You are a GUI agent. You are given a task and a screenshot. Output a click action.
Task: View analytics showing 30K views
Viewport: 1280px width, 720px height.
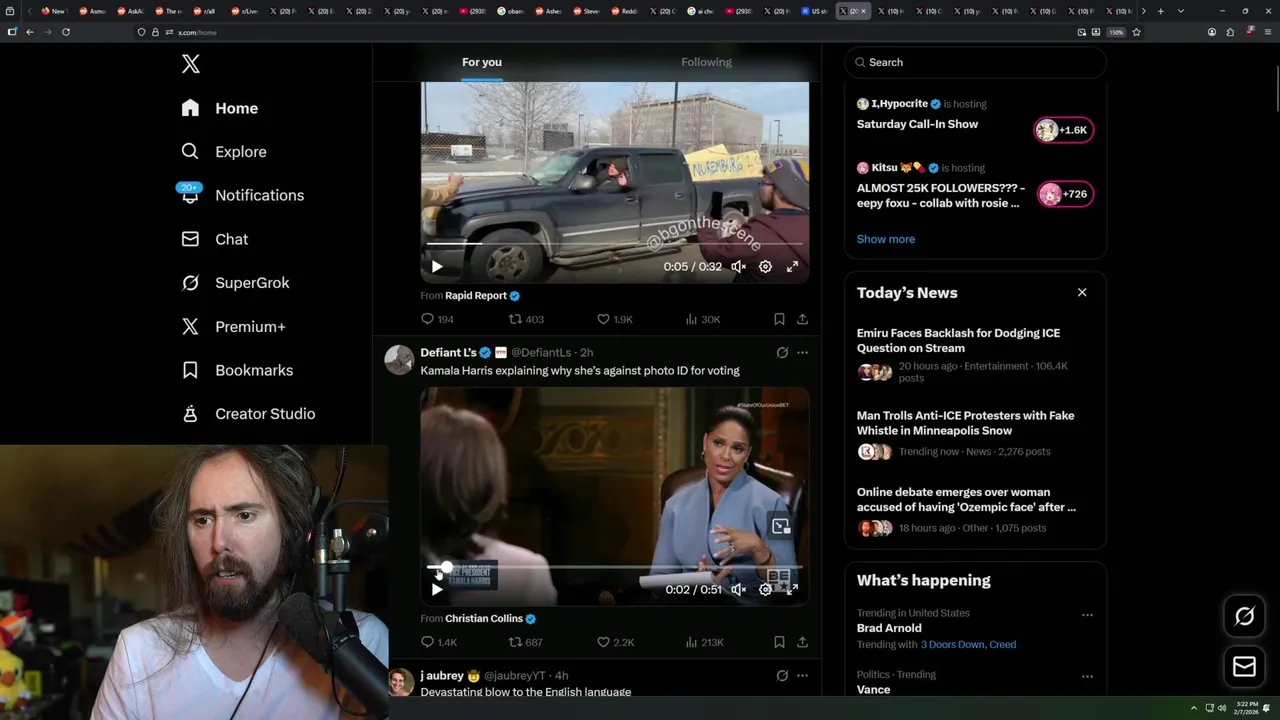(x=702, y=319)
